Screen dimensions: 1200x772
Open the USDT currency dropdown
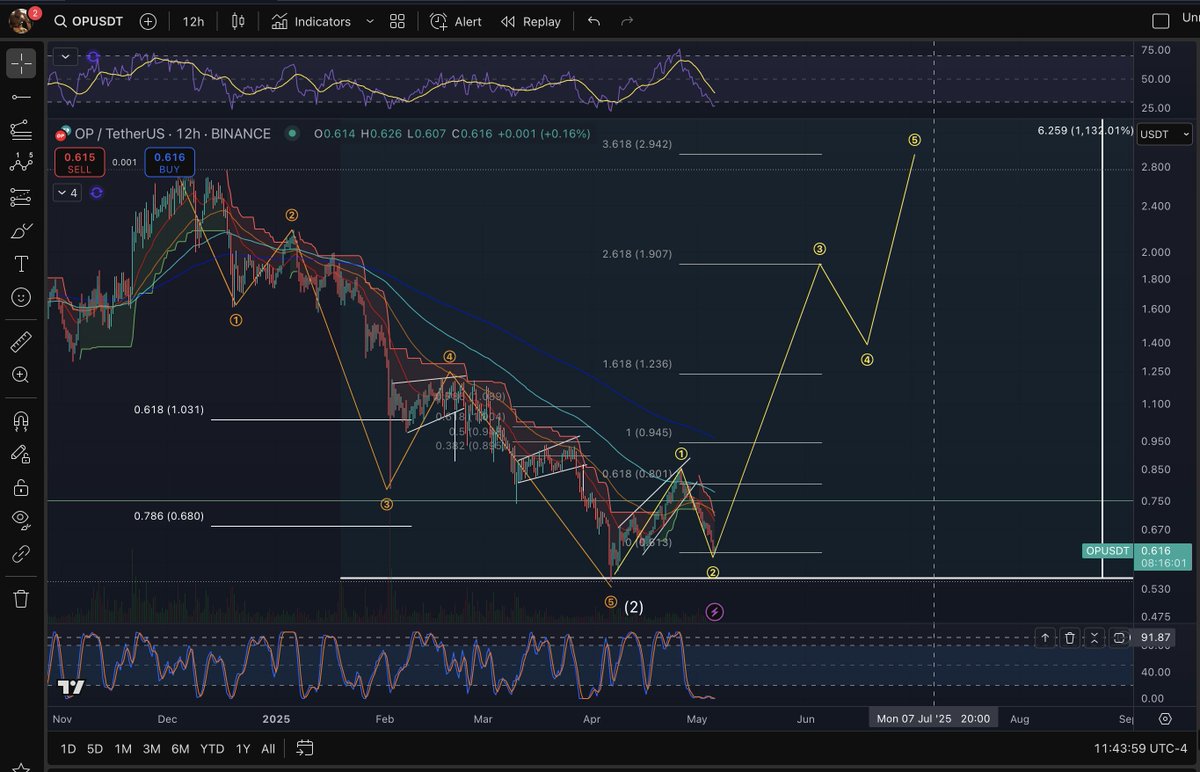(1163, 134)
